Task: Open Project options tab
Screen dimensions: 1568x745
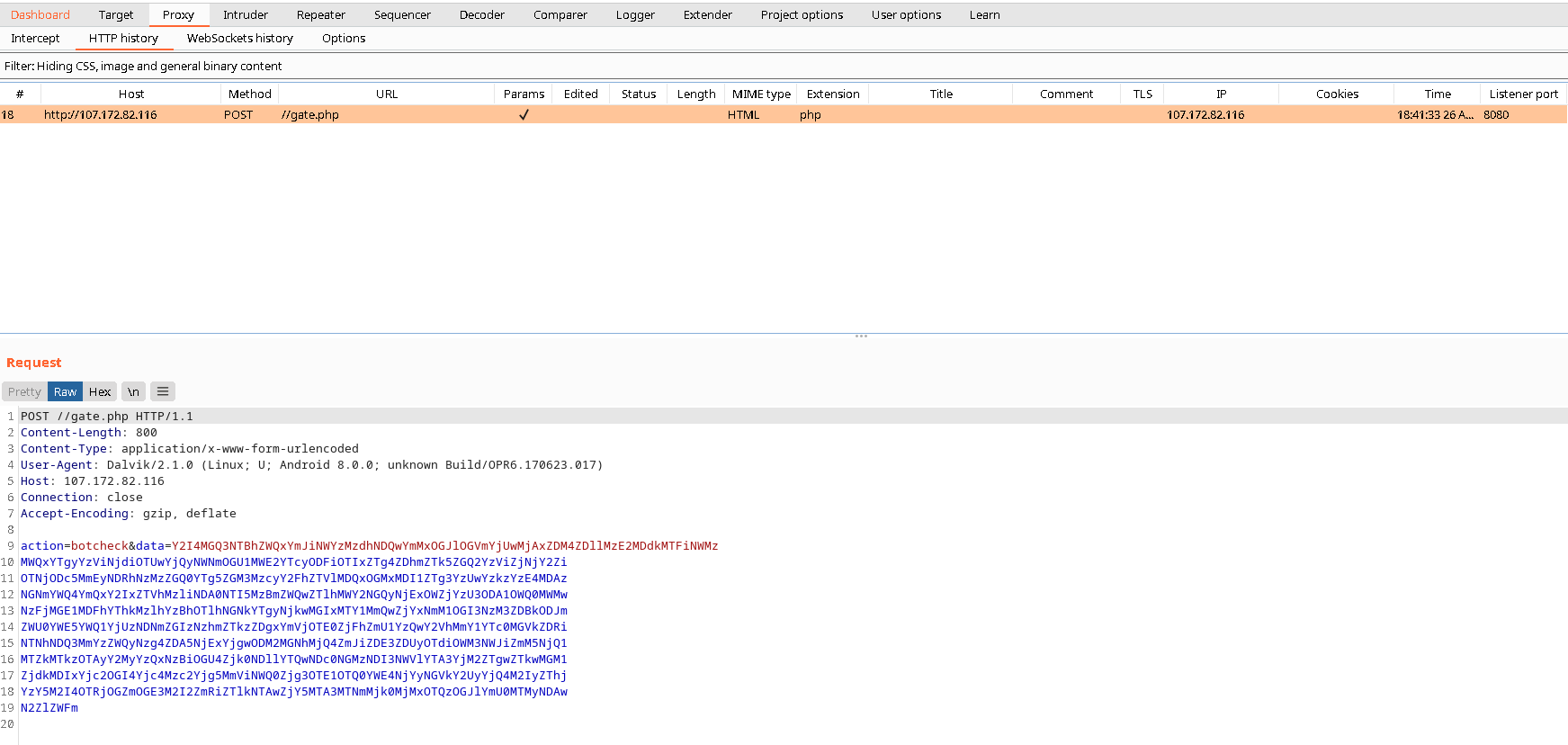Action: click(x=802, y=14)
